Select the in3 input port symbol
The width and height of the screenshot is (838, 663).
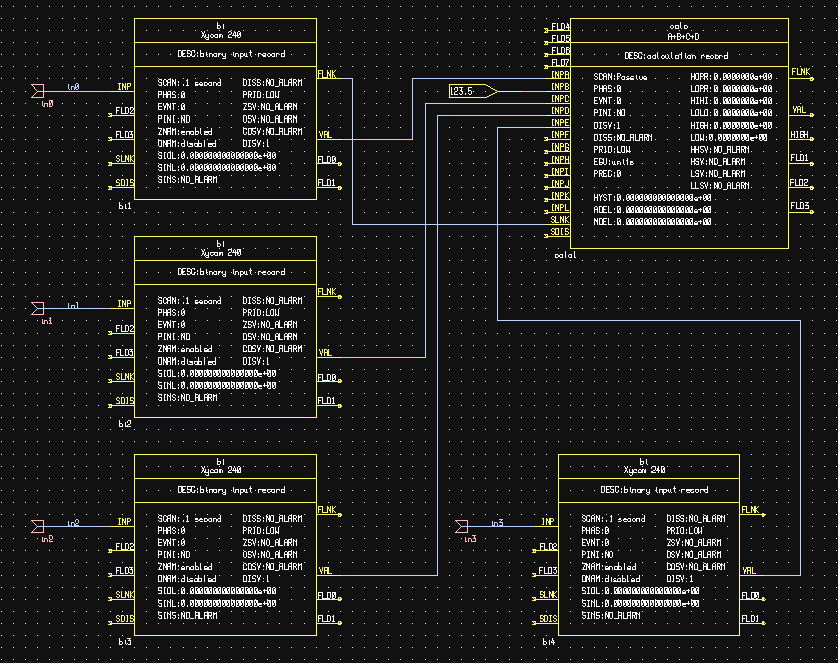pos(462,527)
